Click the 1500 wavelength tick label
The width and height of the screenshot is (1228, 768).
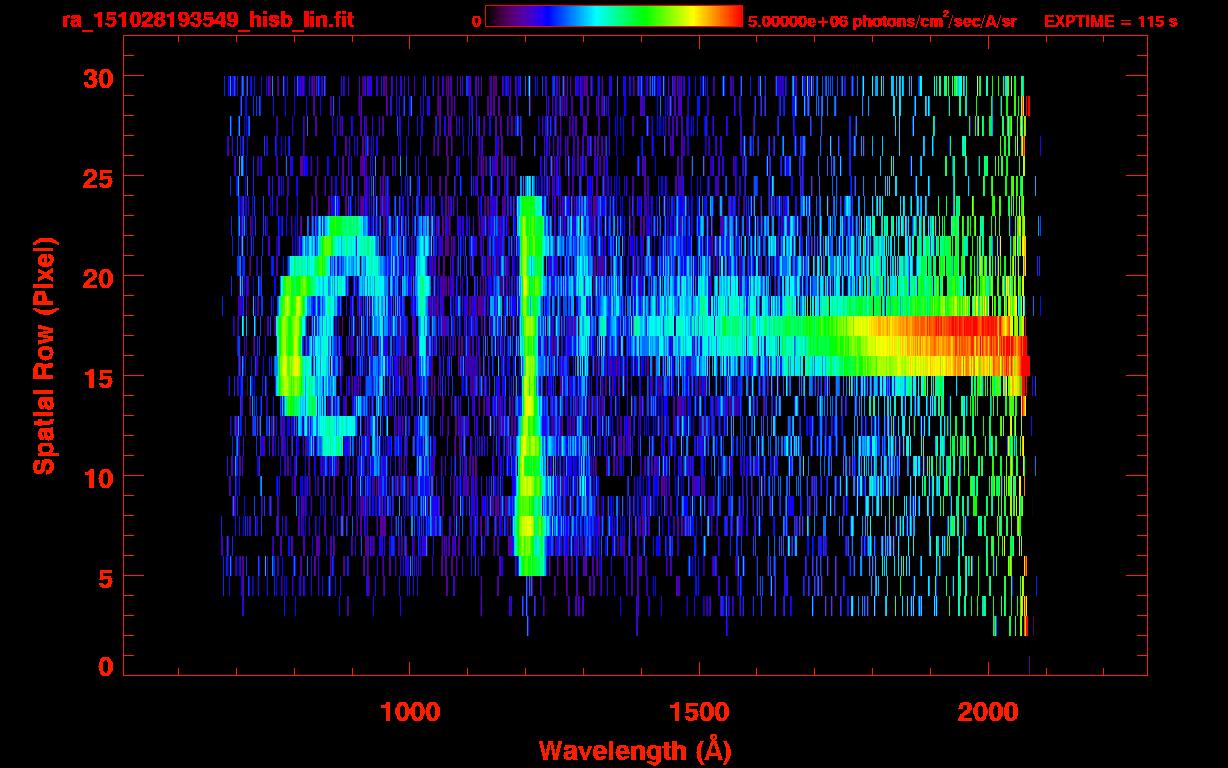pos(699,711)
